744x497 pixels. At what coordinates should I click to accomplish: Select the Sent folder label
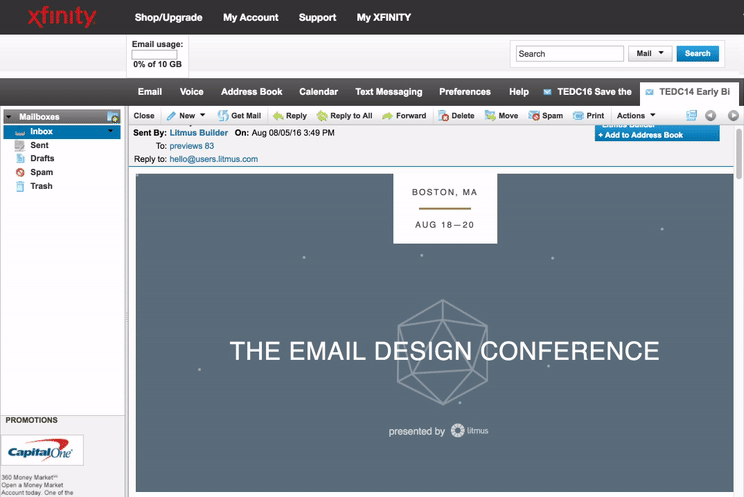pos(39,145)
